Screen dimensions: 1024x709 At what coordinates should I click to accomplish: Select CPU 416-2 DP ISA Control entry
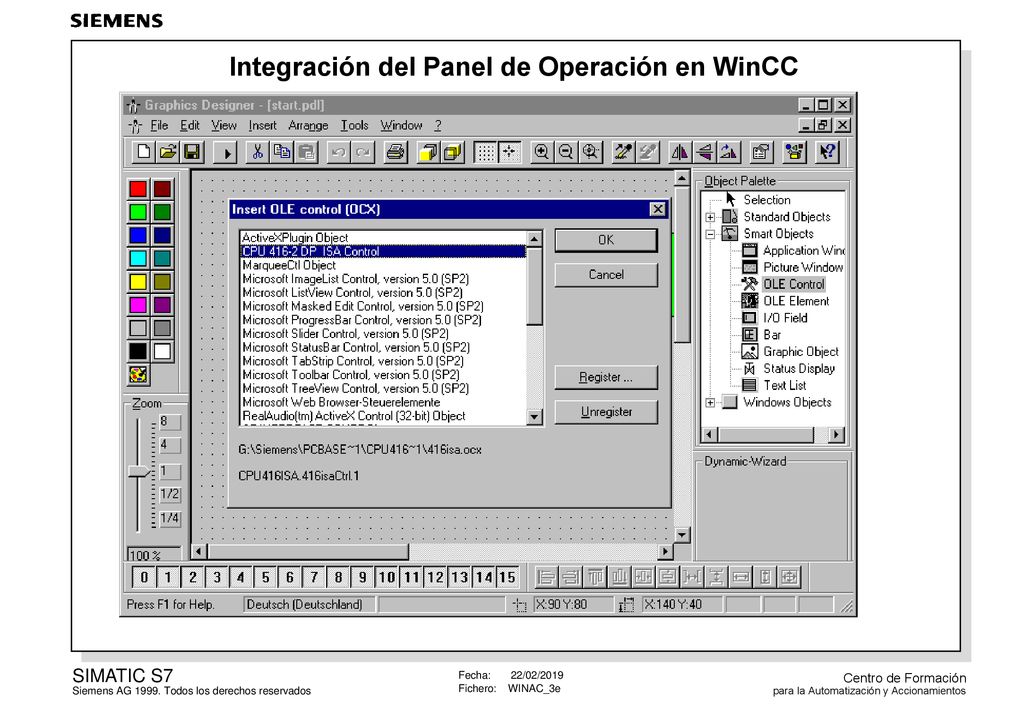(x=383, y=251)
